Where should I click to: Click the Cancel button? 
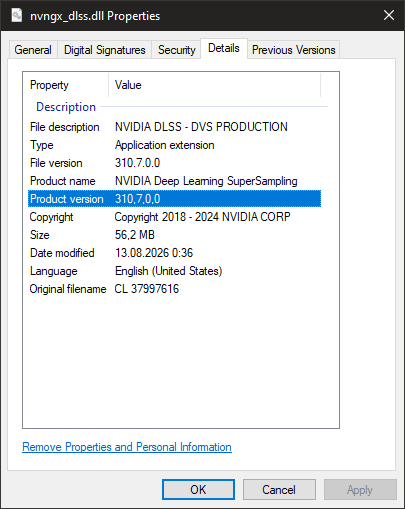[279, 490]
